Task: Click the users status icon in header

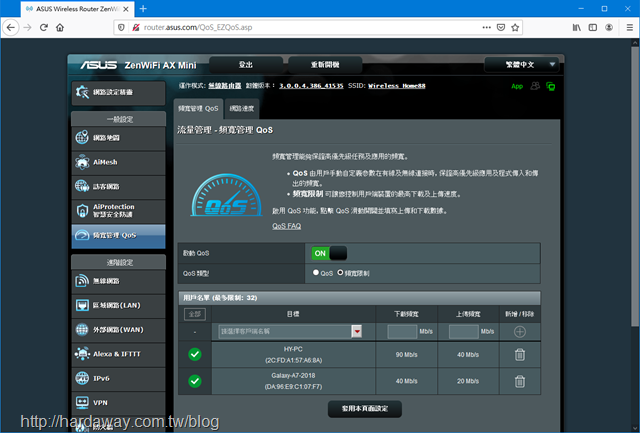Action: click(x=535, y=86)
